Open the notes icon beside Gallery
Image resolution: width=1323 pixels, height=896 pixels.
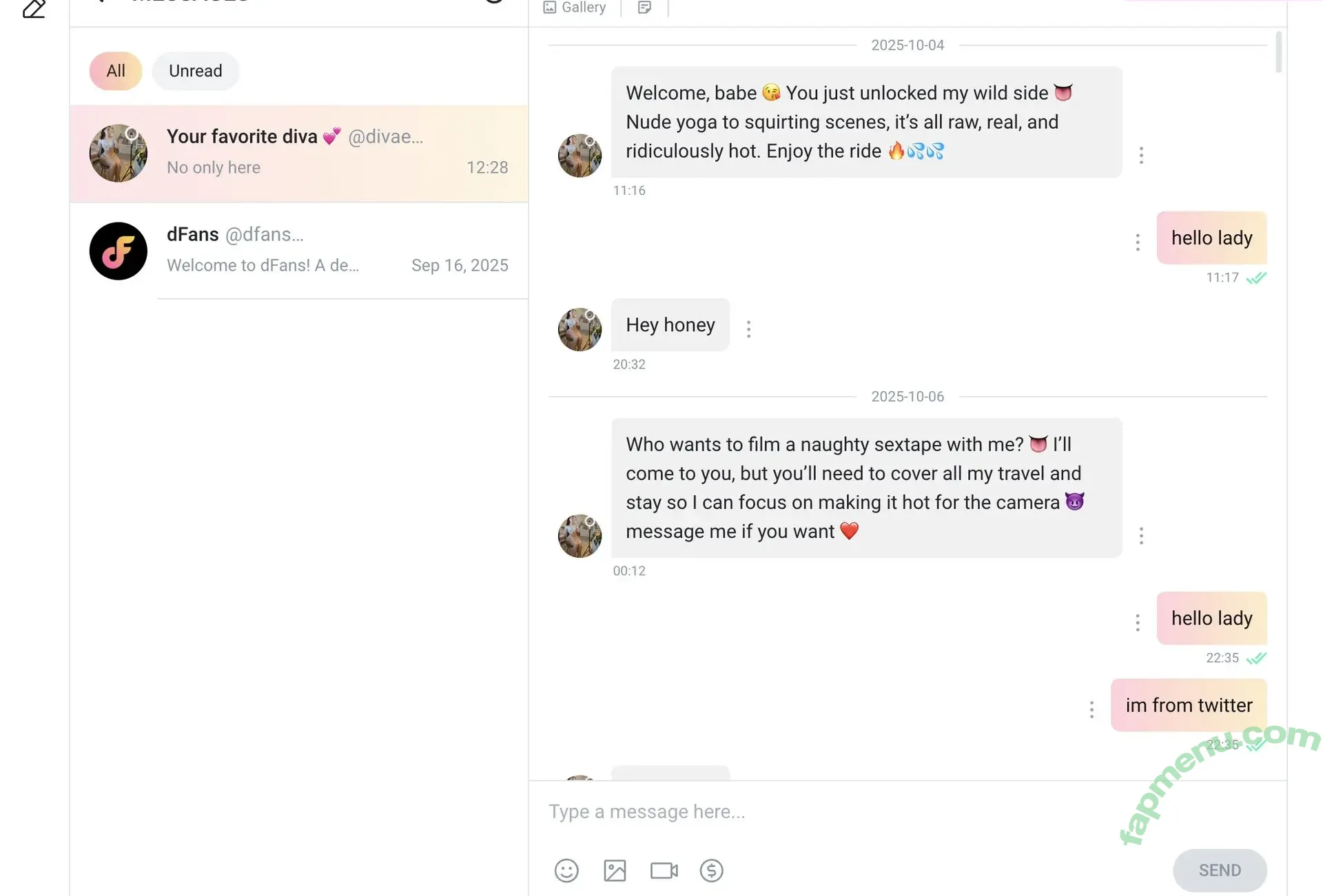[x=644, y=8]
